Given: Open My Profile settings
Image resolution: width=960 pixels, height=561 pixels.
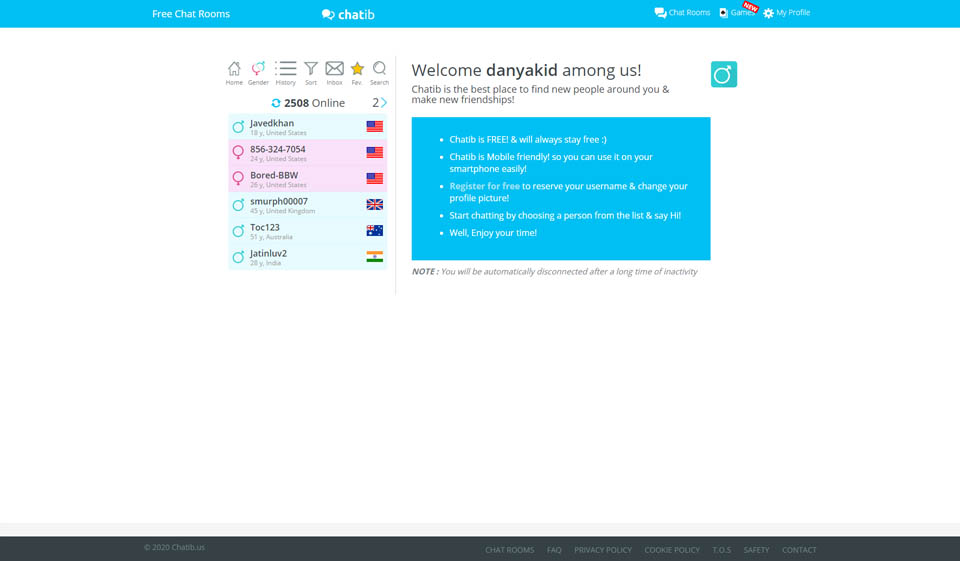Looking at the screenshot, I should click(x=786, y=13).
